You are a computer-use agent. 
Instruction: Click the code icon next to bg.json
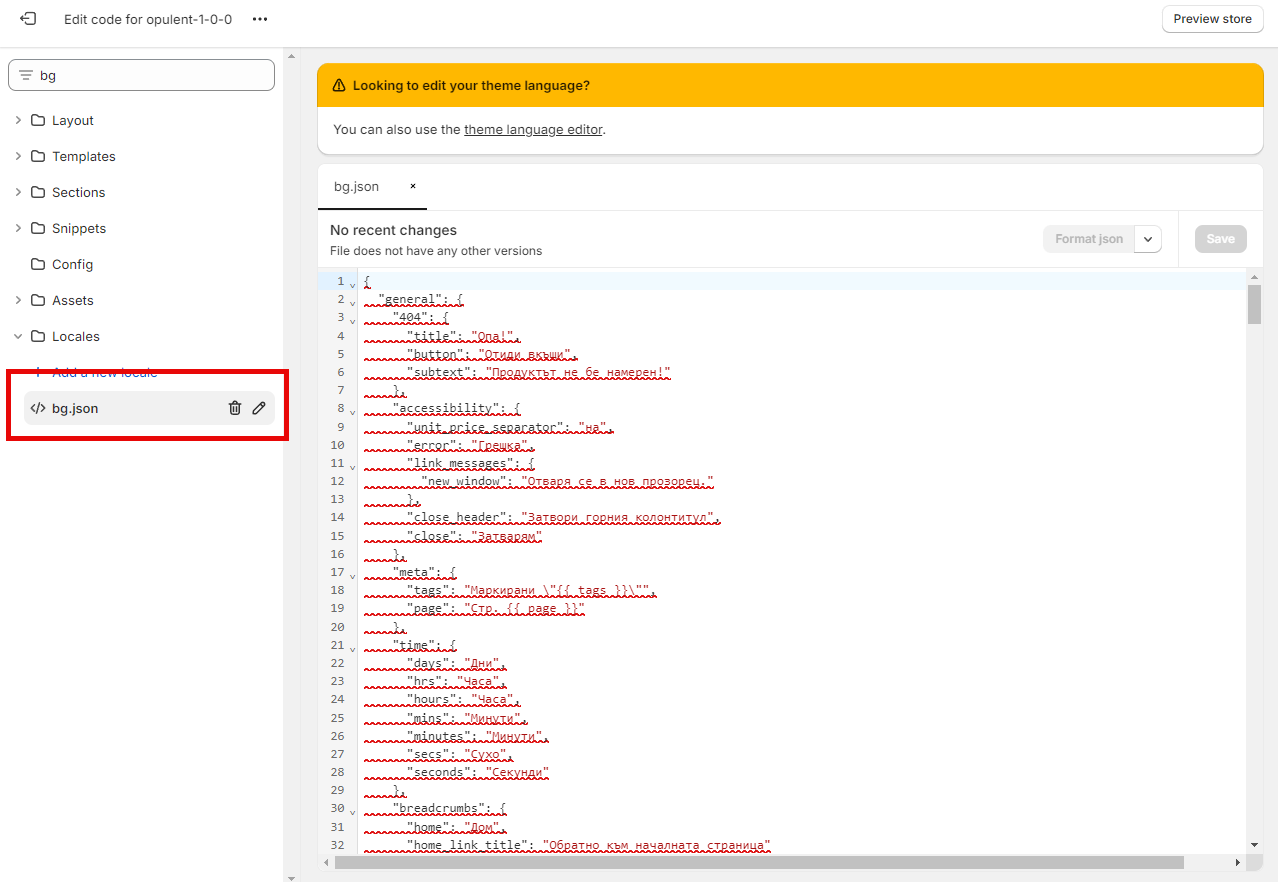pyautogui.click(x=38, y=408)
